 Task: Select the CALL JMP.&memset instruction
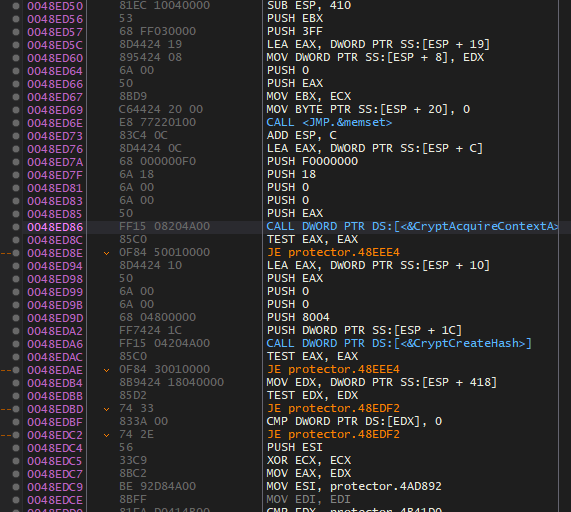[329, 122]
